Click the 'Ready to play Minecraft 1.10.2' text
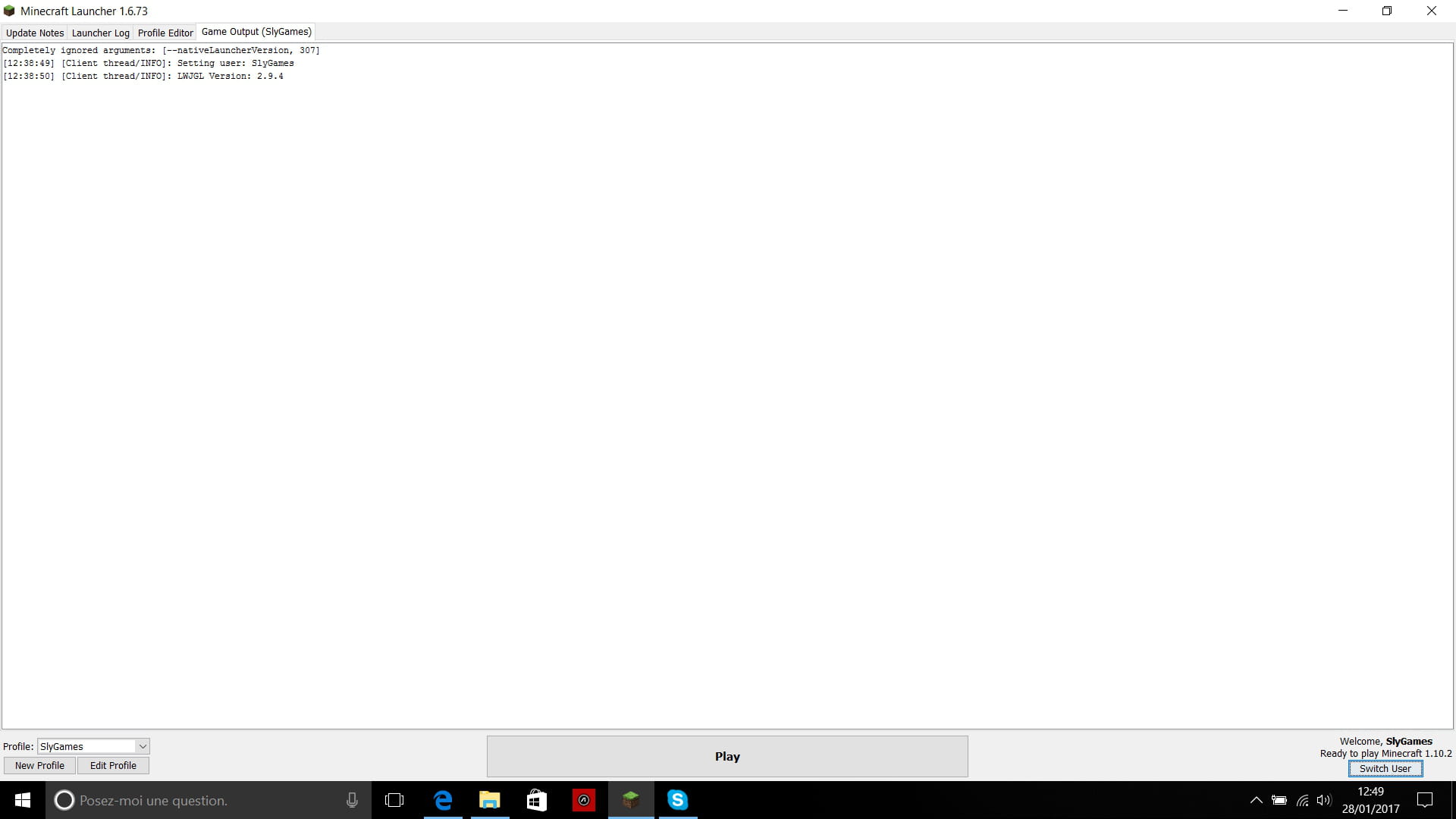The image size is (1456, 819). click(x=1385, y=753)
